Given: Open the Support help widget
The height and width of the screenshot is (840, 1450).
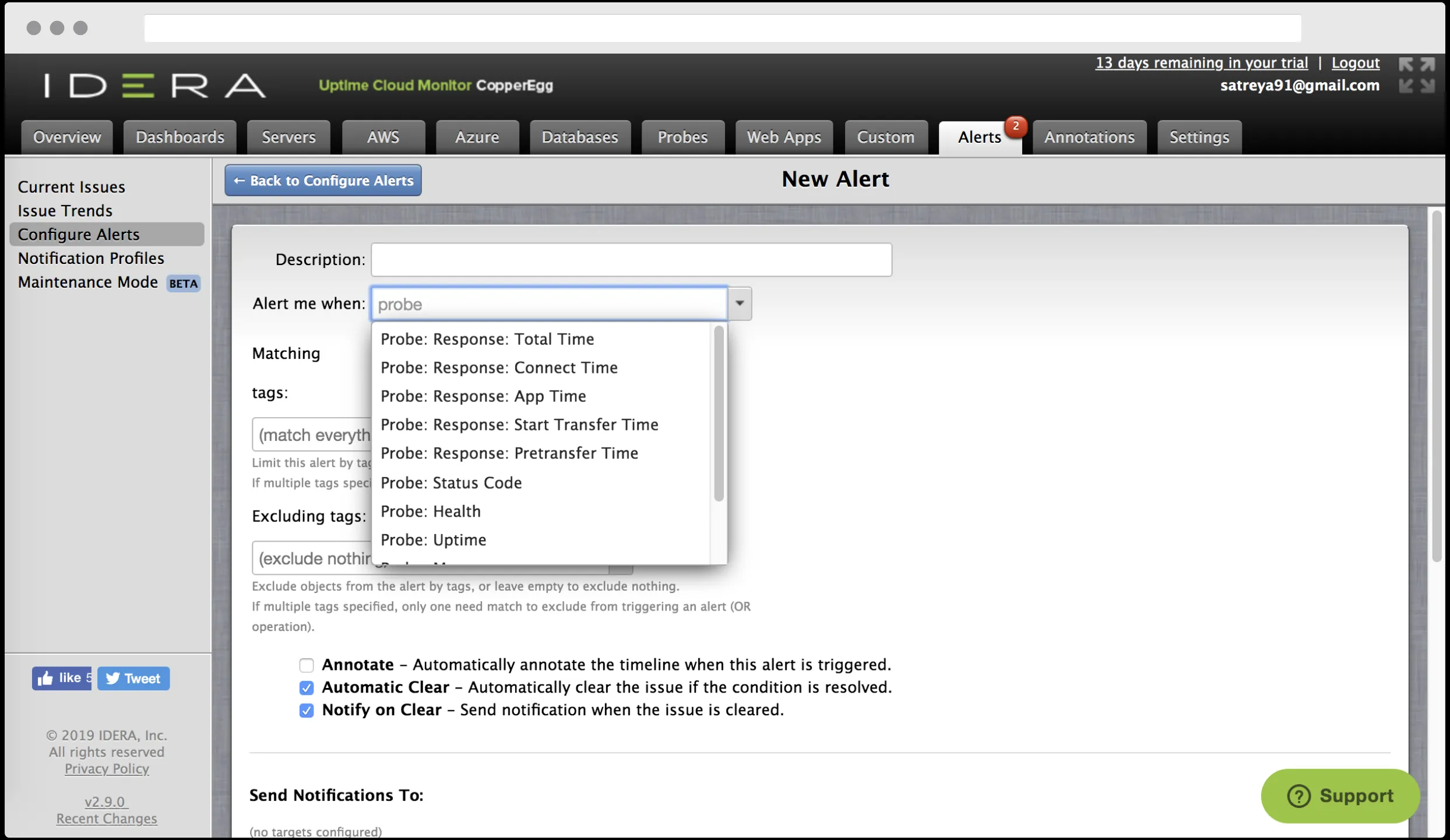Looking at the screenshot, I should (x=1340, y=796).
